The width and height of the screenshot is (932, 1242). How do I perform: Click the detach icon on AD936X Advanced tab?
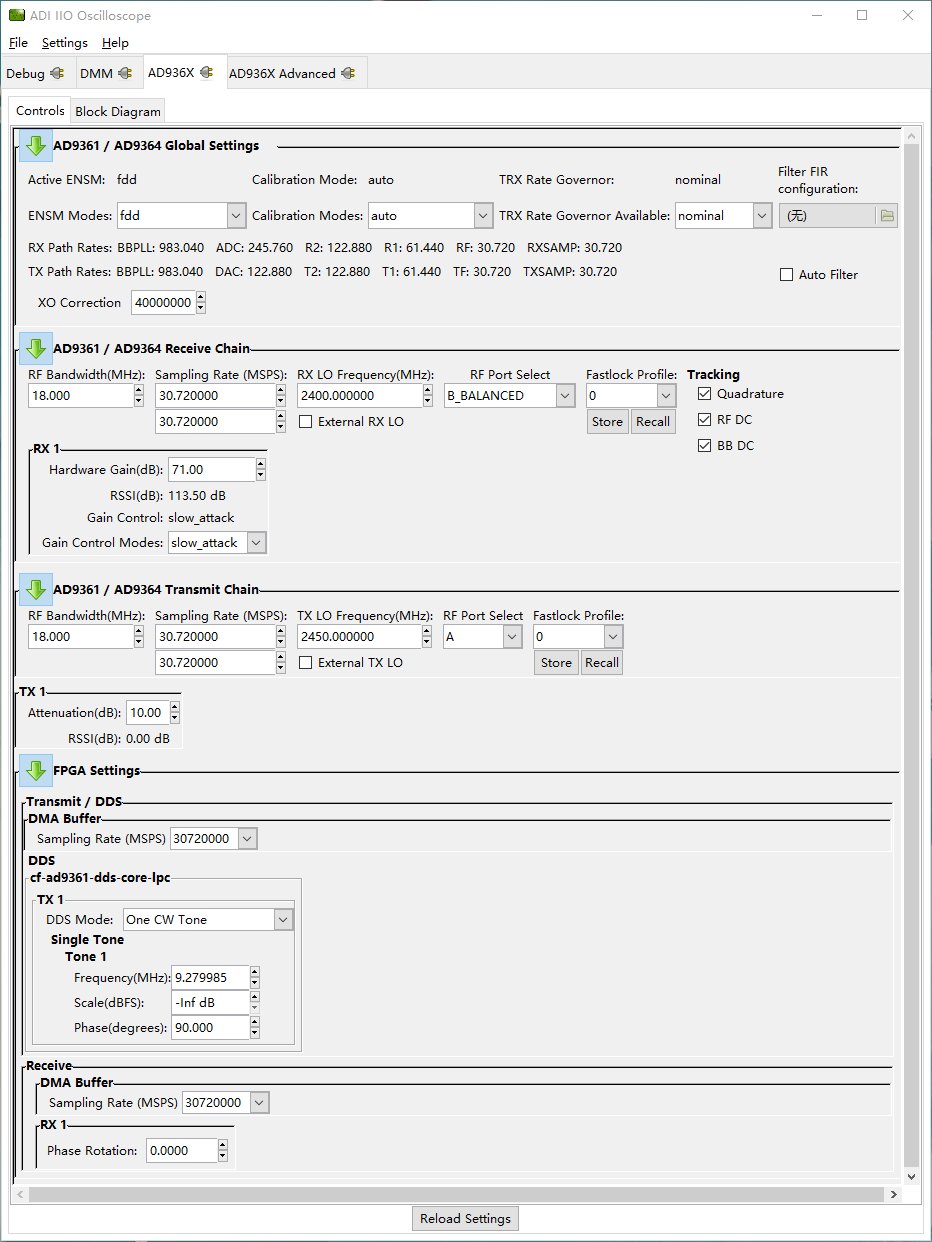click(x=347, y=74)
